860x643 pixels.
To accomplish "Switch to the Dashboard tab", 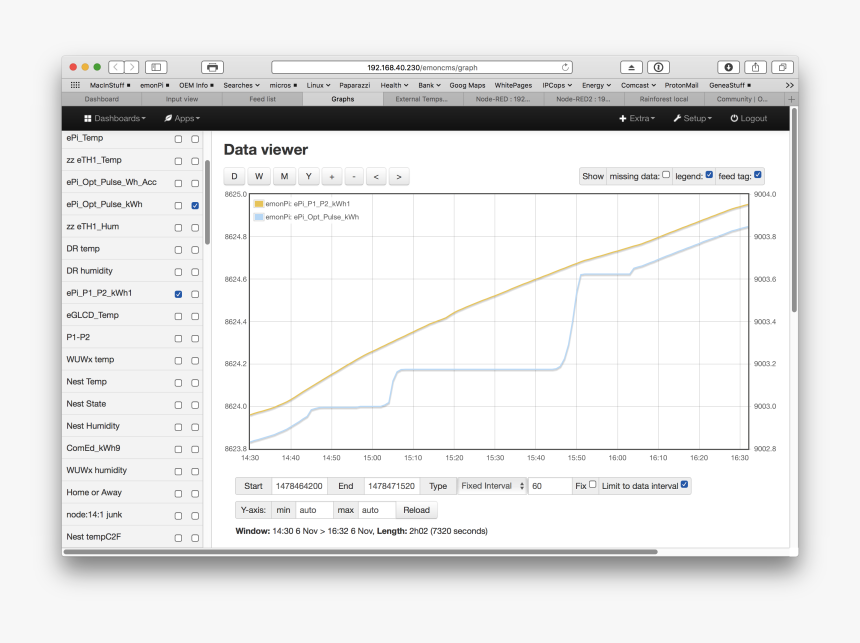I will coord(101,99).
